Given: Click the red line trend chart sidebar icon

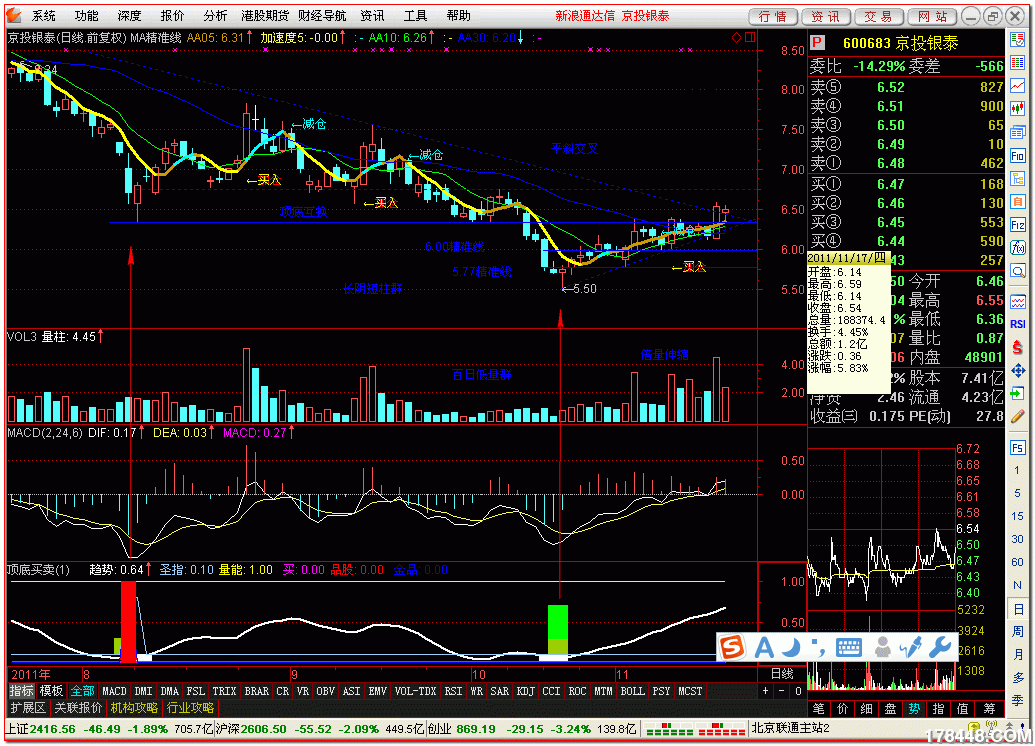Looking at the screenshot, I should pyautogui.click(x=1017, y=85).
